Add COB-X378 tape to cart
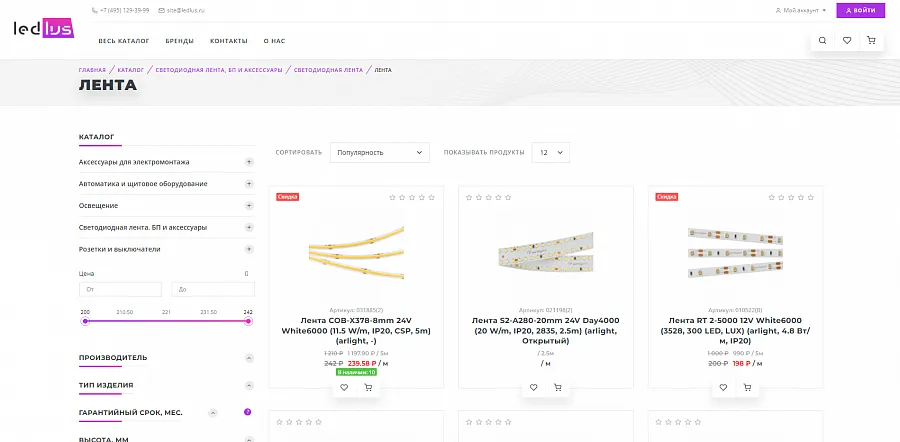900x442 pixels. (368, 387)
